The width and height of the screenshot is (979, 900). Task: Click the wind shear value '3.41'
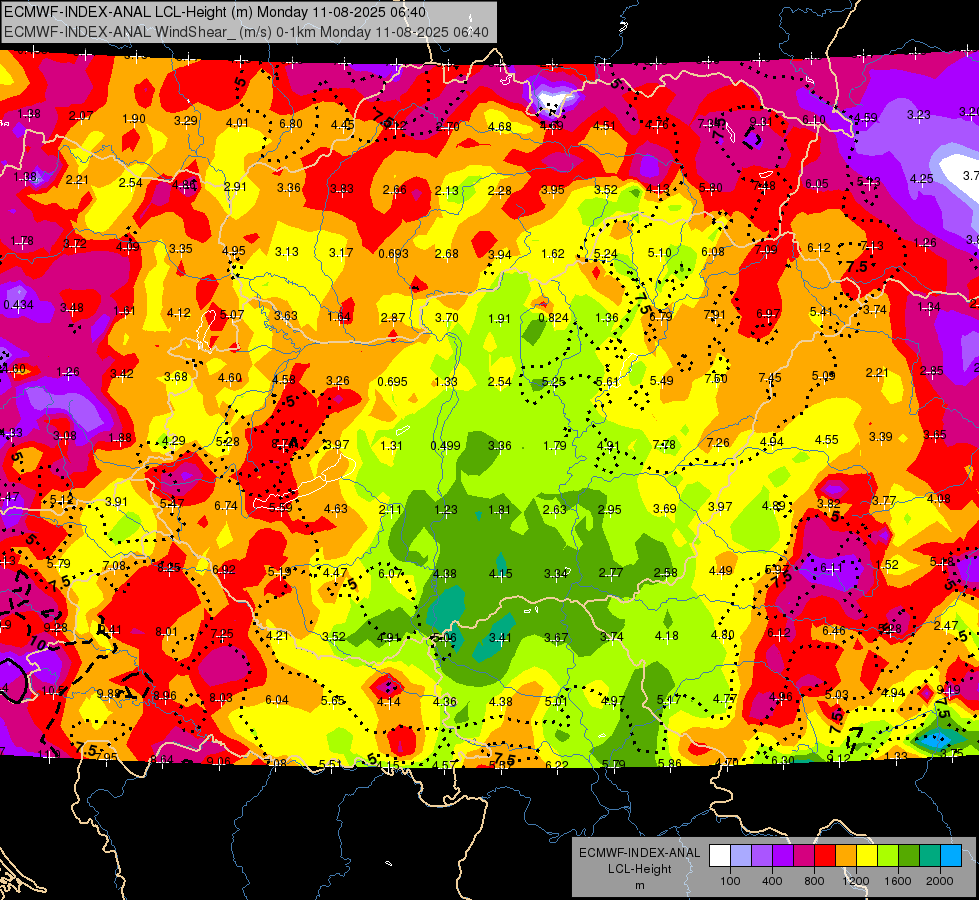pos(500,638)
